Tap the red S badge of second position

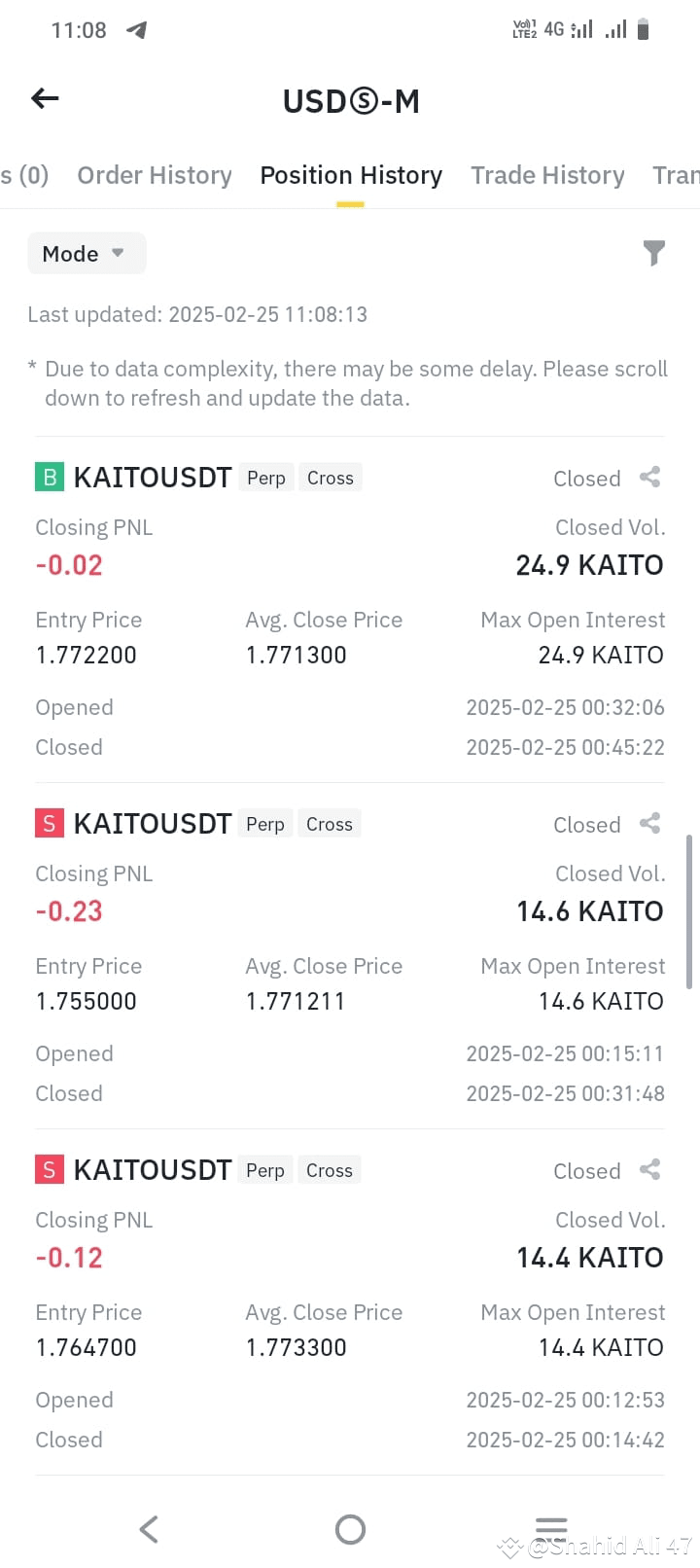pos(49,823)
